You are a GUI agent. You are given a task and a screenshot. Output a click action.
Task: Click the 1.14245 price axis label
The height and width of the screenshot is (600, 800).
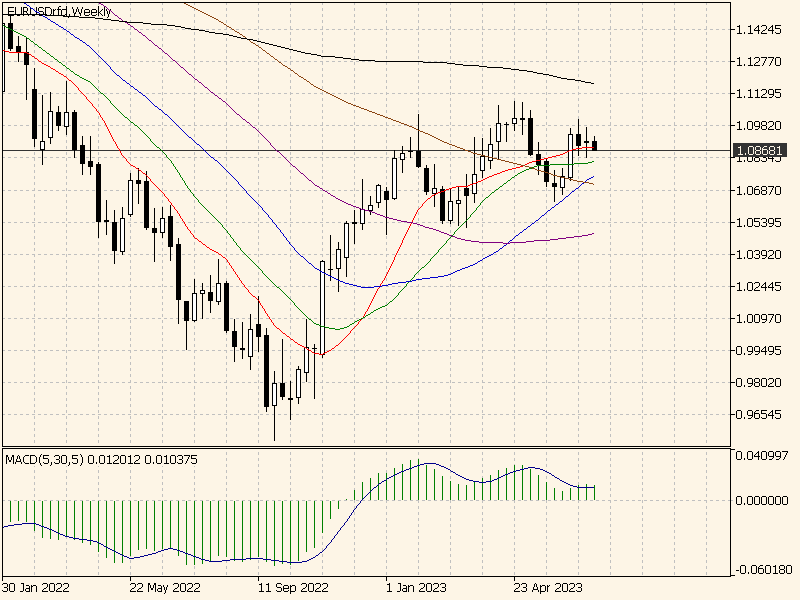pos(759,30)
